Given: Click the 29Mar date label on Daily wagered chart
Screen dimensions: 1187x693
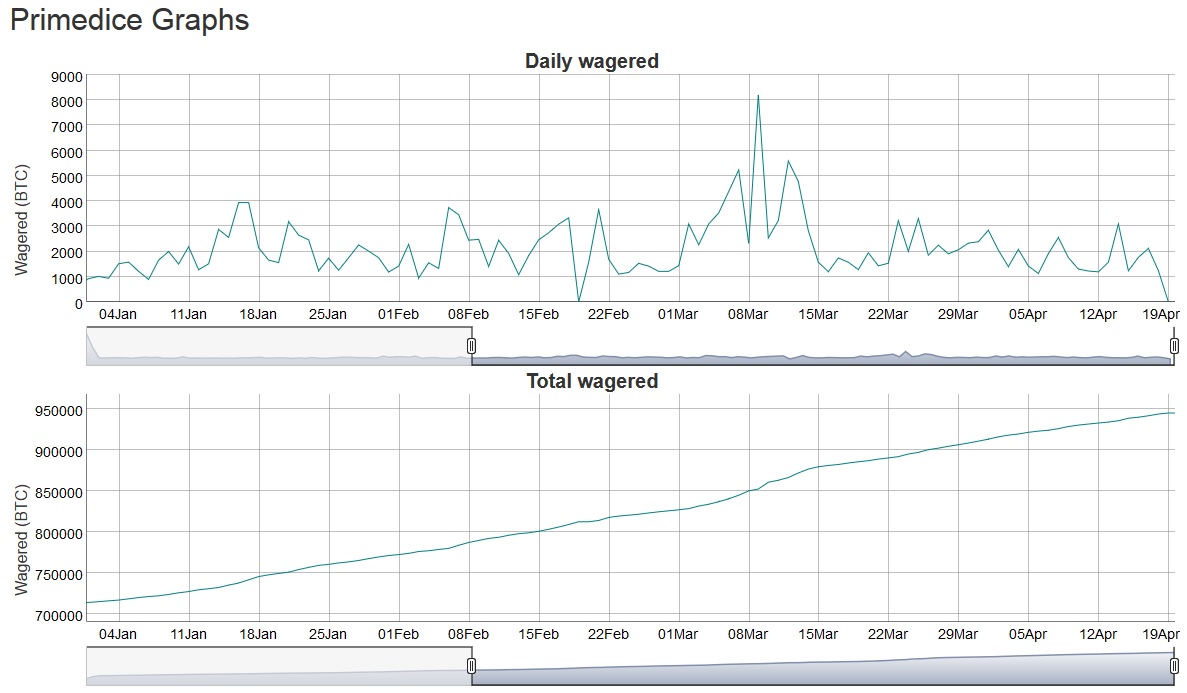Looking at the screenshot, I should 958,314.
